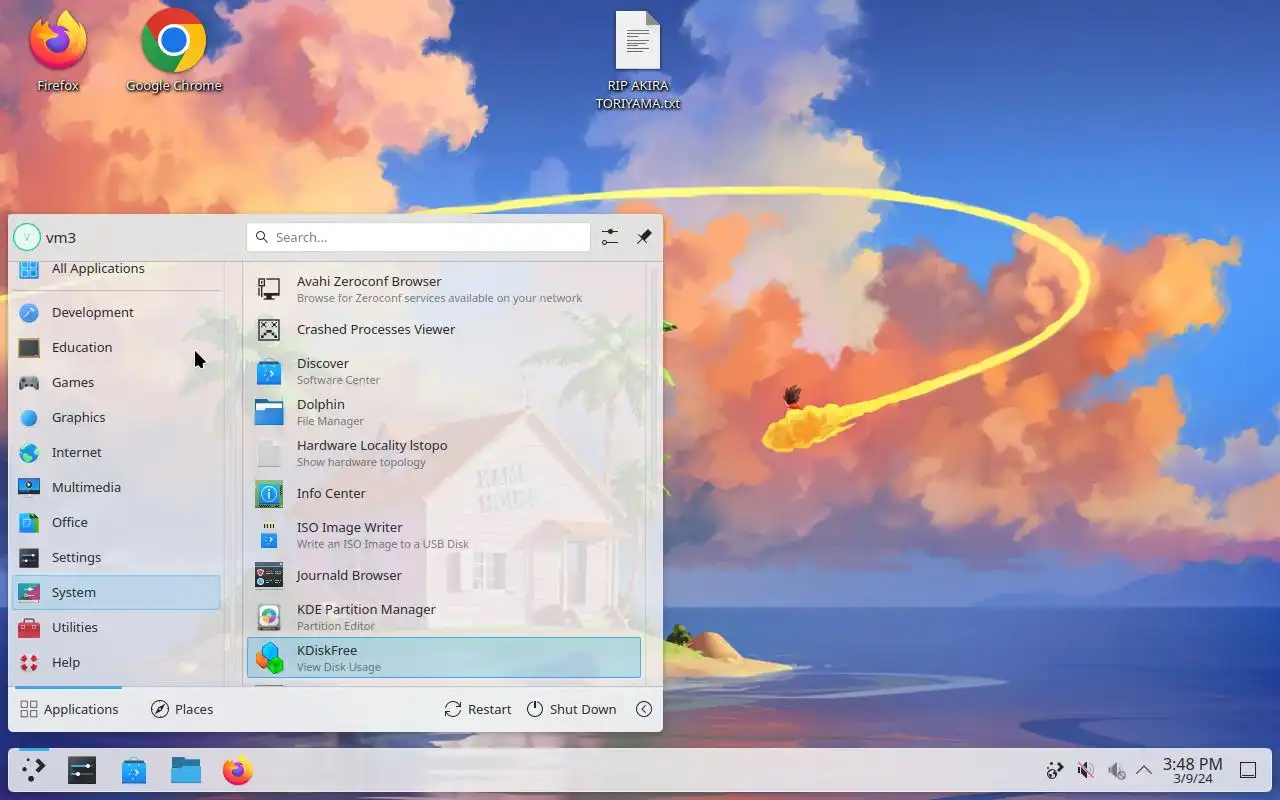This screenshot has height=800, width=1280.
Task: Launch Info Center
Action: 444,493
